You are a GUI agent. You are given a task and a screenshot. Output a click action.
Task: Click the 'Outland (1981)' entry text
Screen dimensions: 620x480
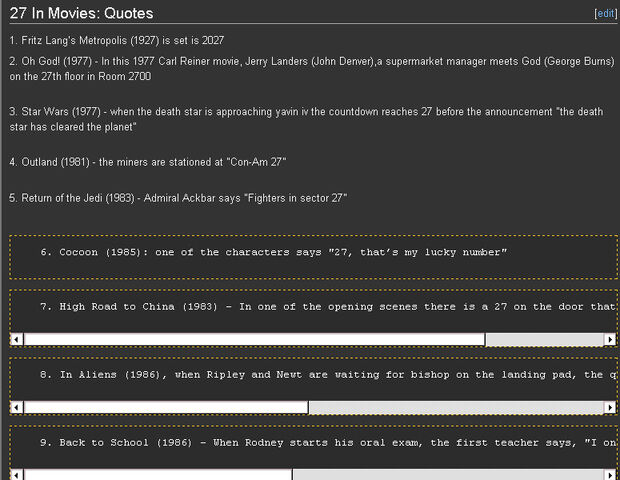pos(148,162)
